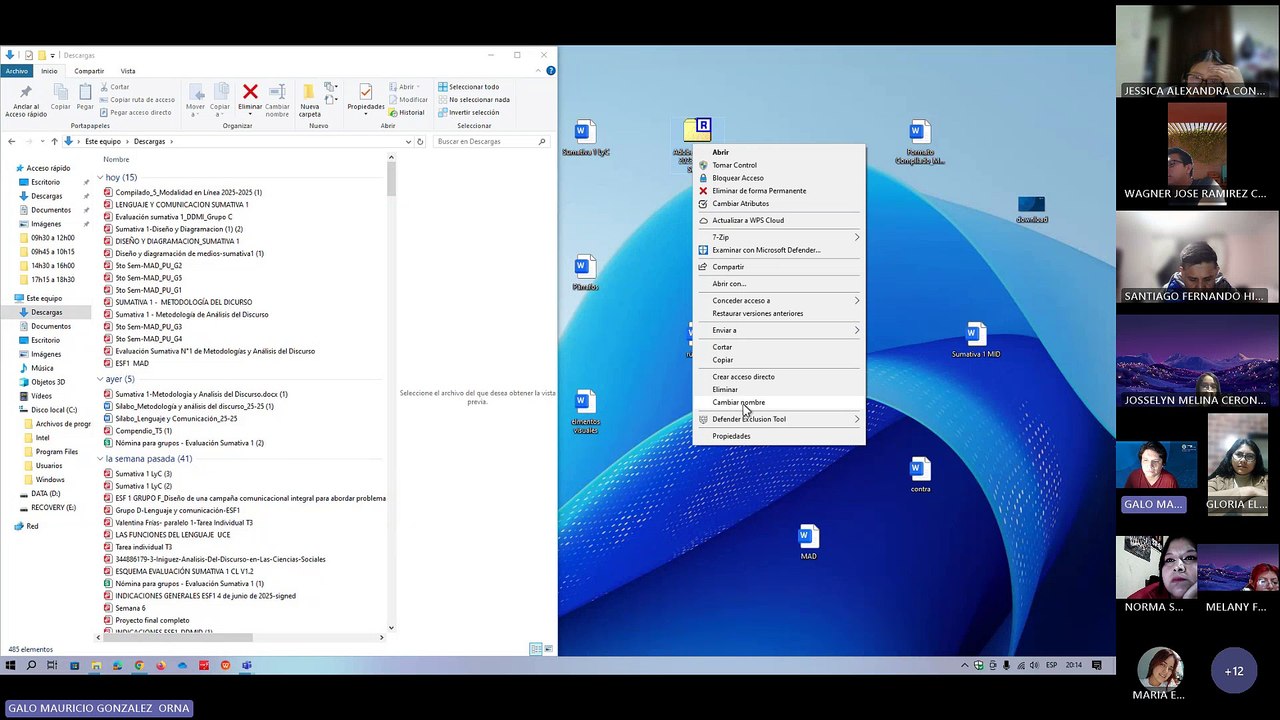Open the Archivo tab
The width and height of the screenshot is (1280, 720).
[17, 71]
